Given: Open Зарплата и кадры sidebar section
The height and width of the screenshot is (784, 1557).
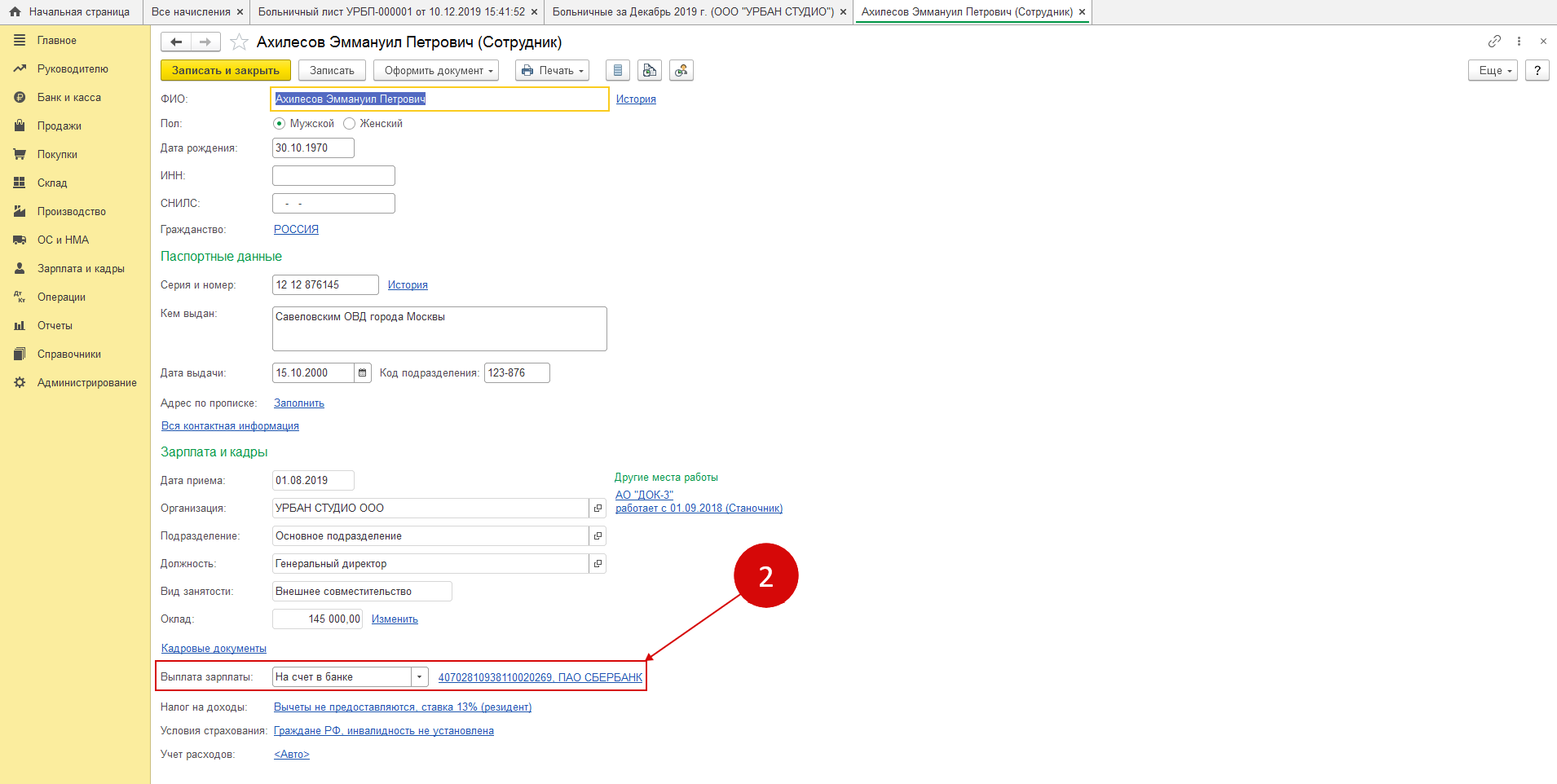Looking at the screenshot, I should tap(81, 269).
